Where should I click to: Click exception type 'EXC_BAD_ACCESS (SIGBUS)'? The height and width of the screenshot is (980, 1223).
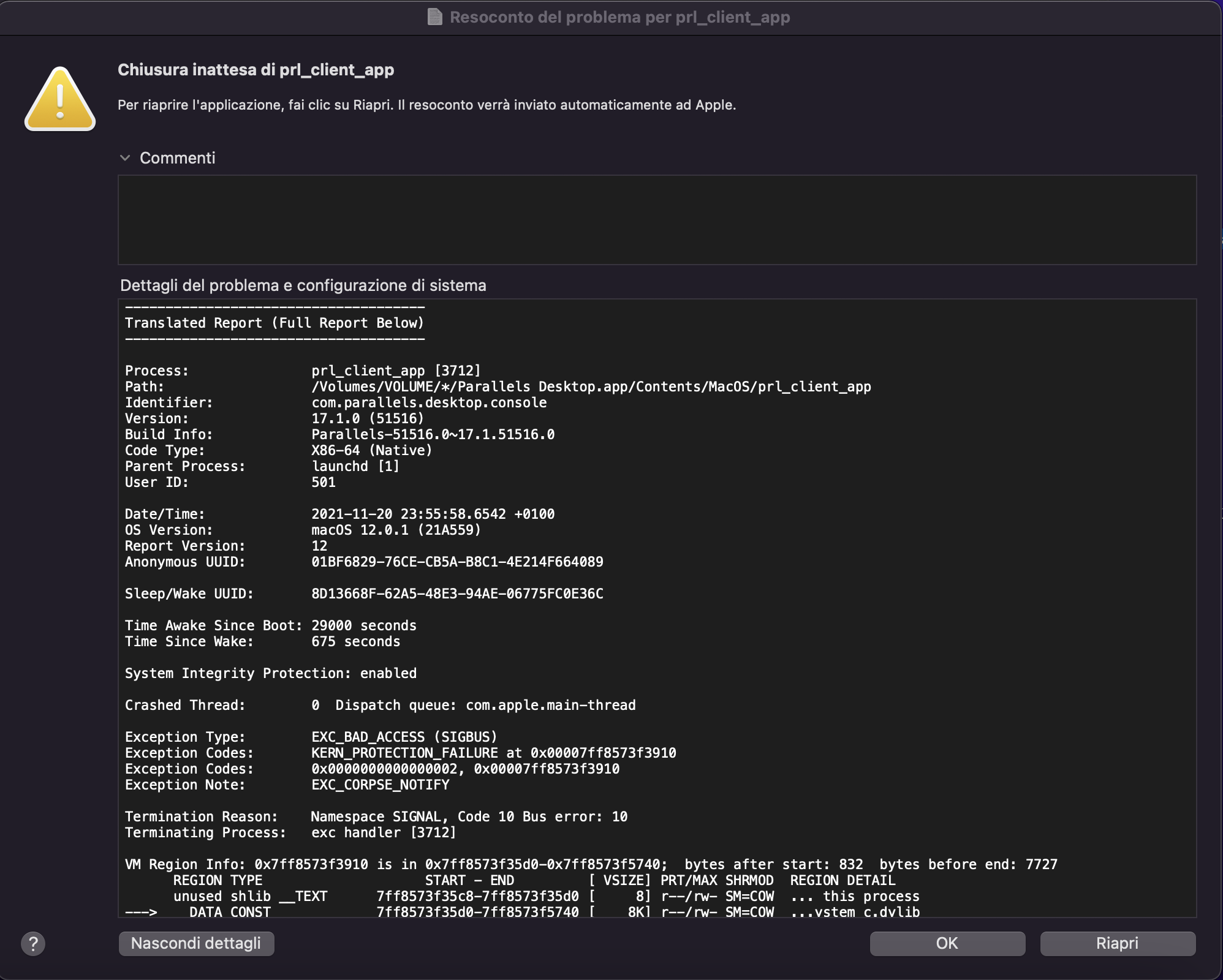[404, 737]
